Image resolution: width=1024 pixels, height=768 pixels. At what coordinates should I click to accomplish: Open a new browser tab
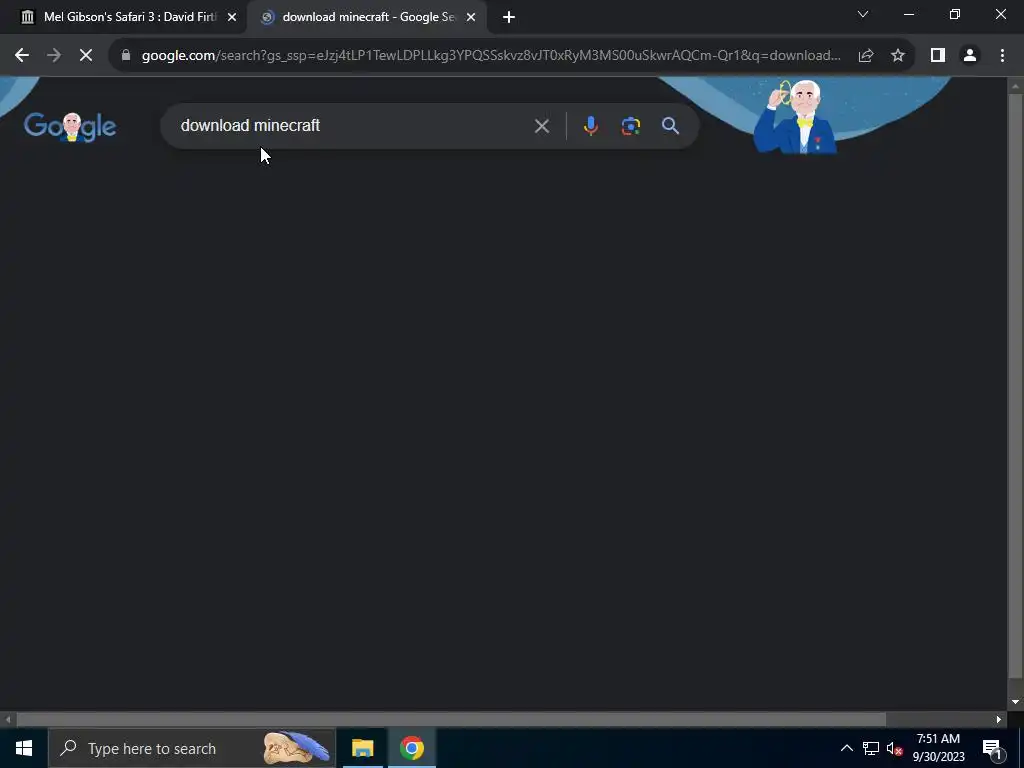coord(509,17)
